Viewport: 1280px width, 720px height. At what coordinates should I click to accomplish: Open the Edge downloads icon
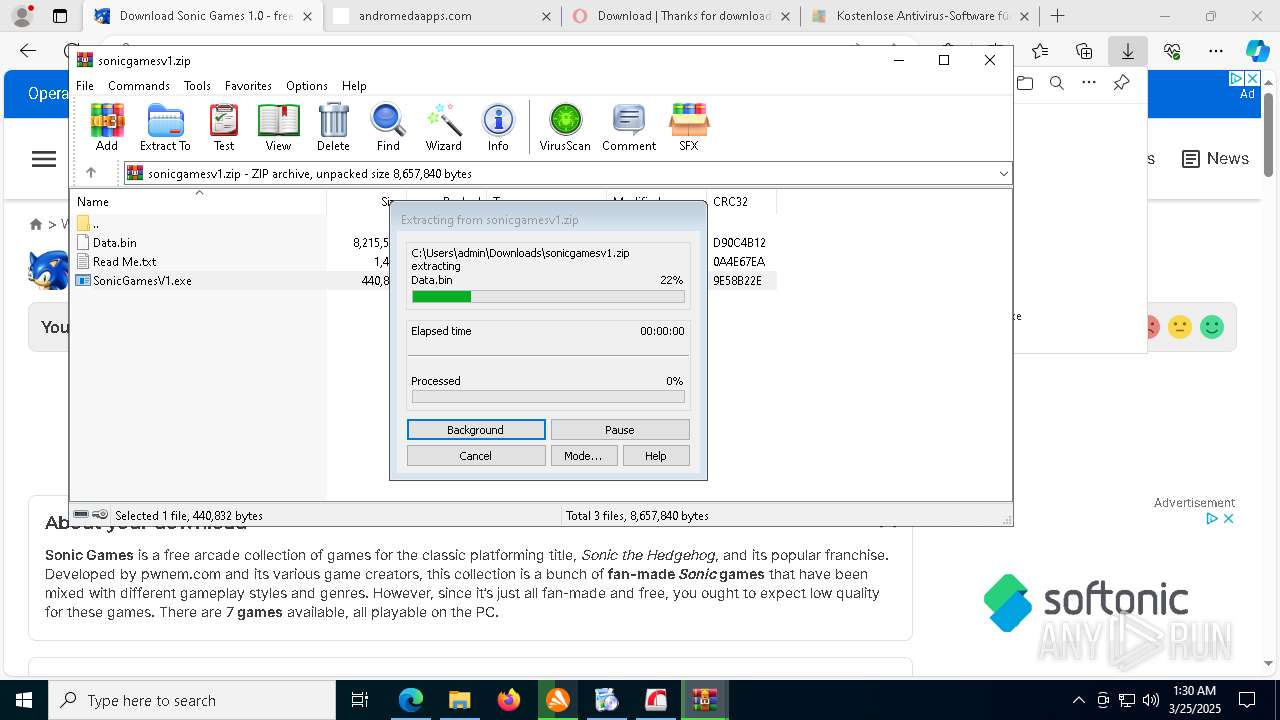click(x=1127, y=51)
